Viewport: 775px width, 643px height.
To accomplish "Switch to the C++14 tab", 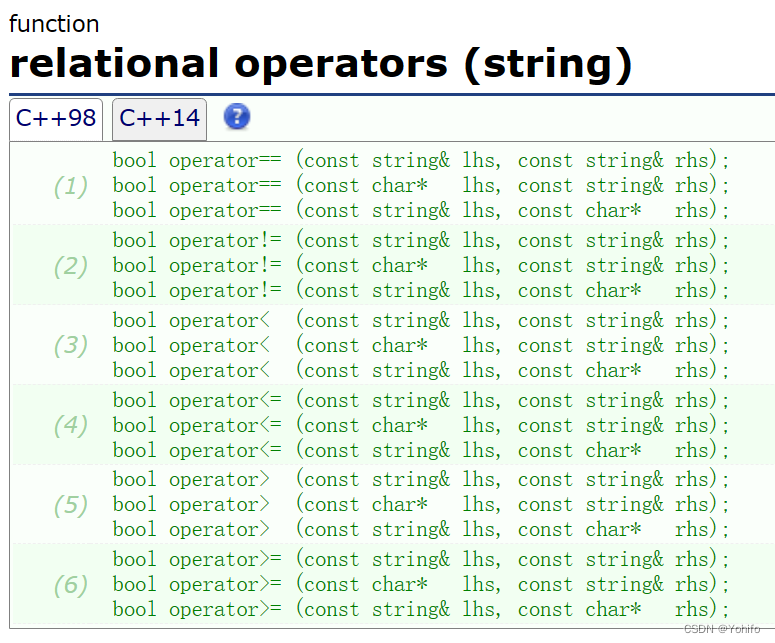I will (x=159, y=119).
